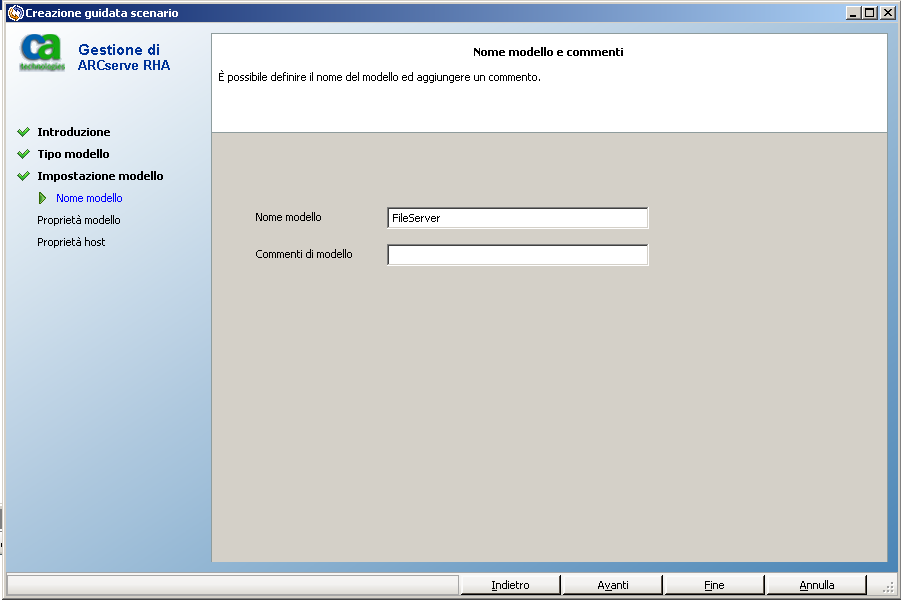Select the Nome modello step link
This screenshot has width=901, height=601.
89,198
